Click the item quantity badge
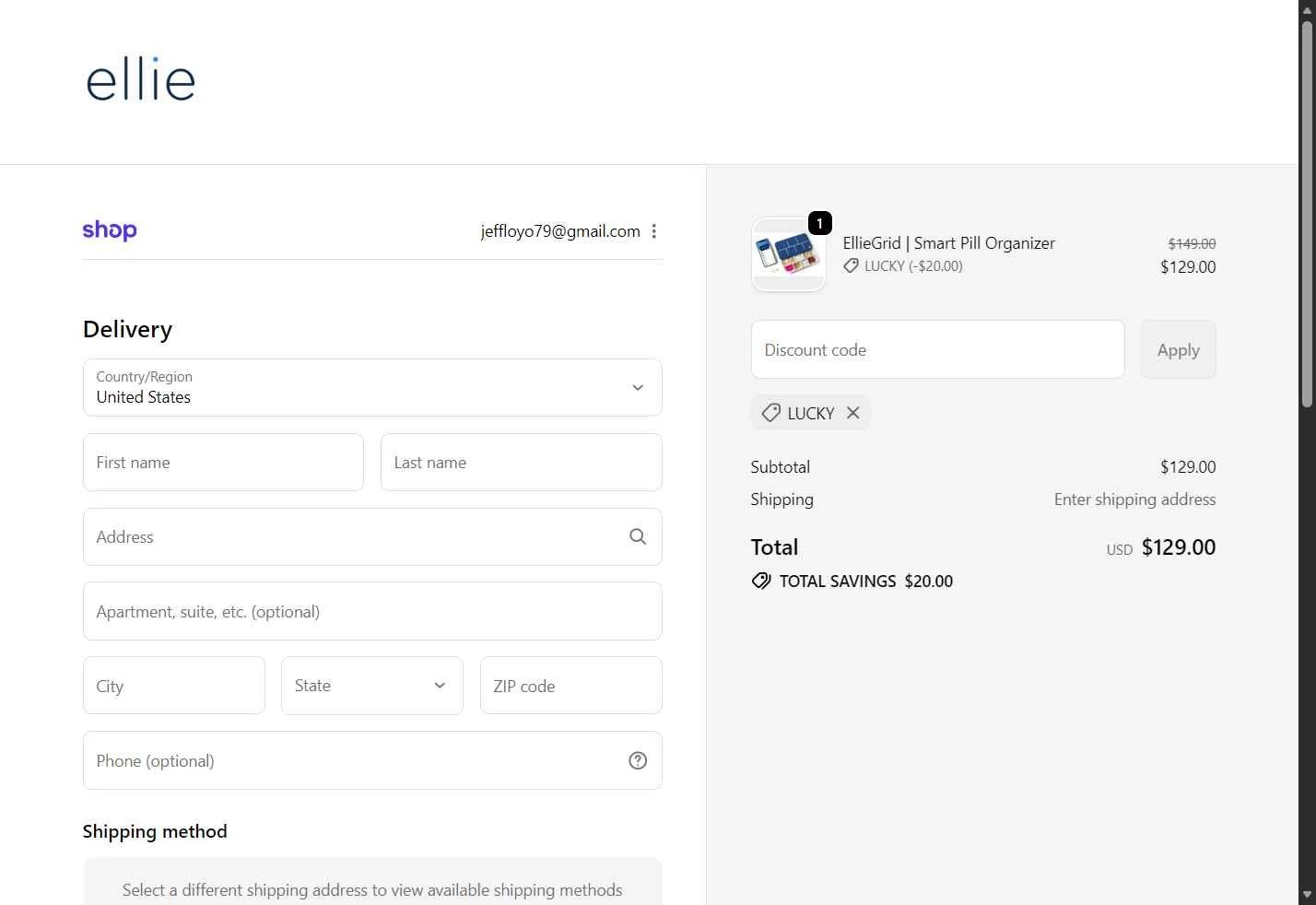The height and width of the screenshot is (905, 1316). coord(820,223)
